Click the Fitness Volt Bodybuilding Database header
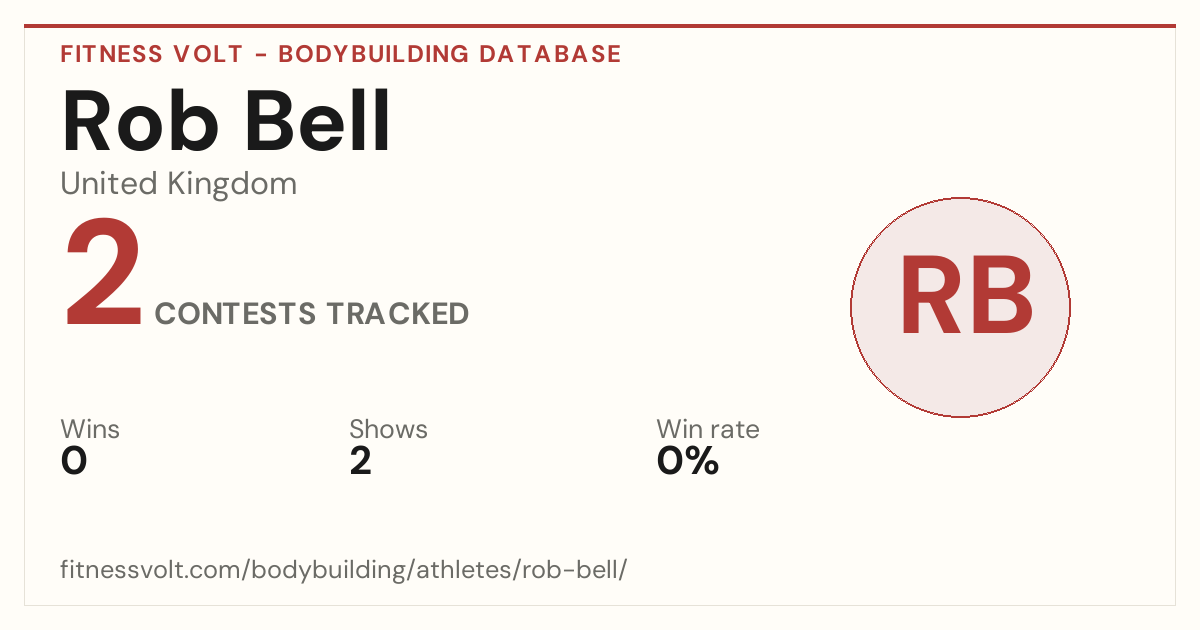This screenshot has height=630, width=1200. coord(341,54)
